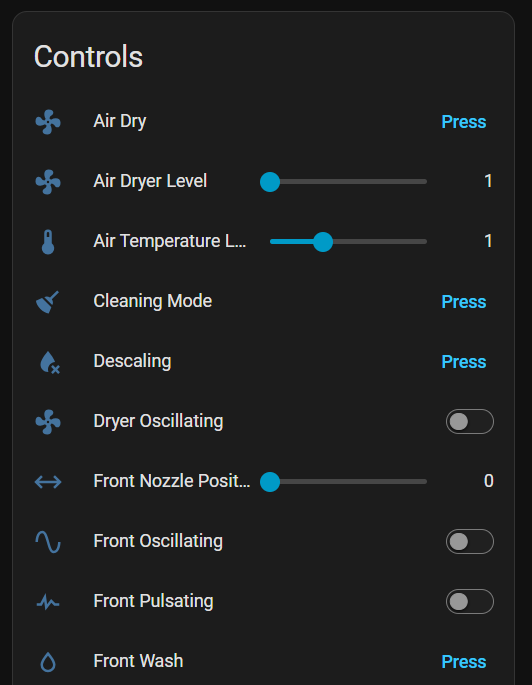This screenshot has height=685, width=532.
Task: Click the water drop Front Wash icon
Action: 48,662
